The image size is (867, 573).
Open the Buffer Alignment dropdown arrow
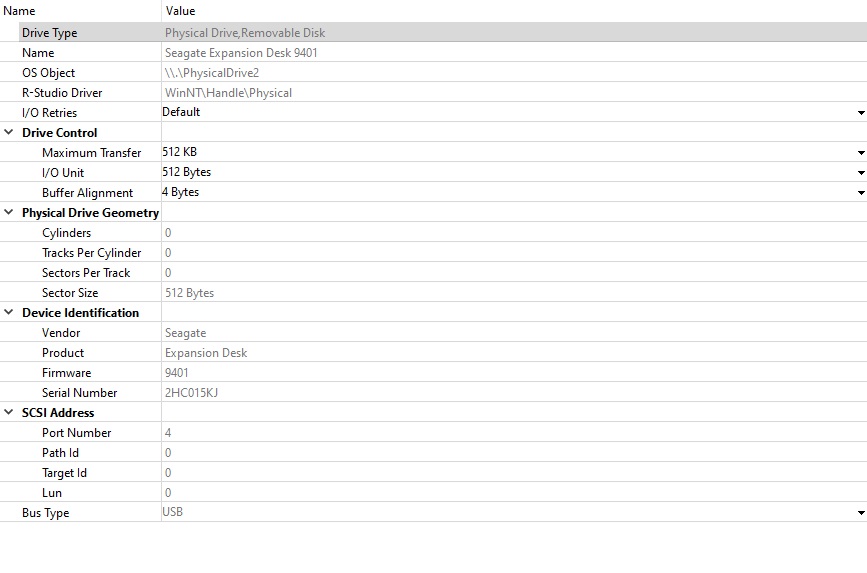point(861,192)
